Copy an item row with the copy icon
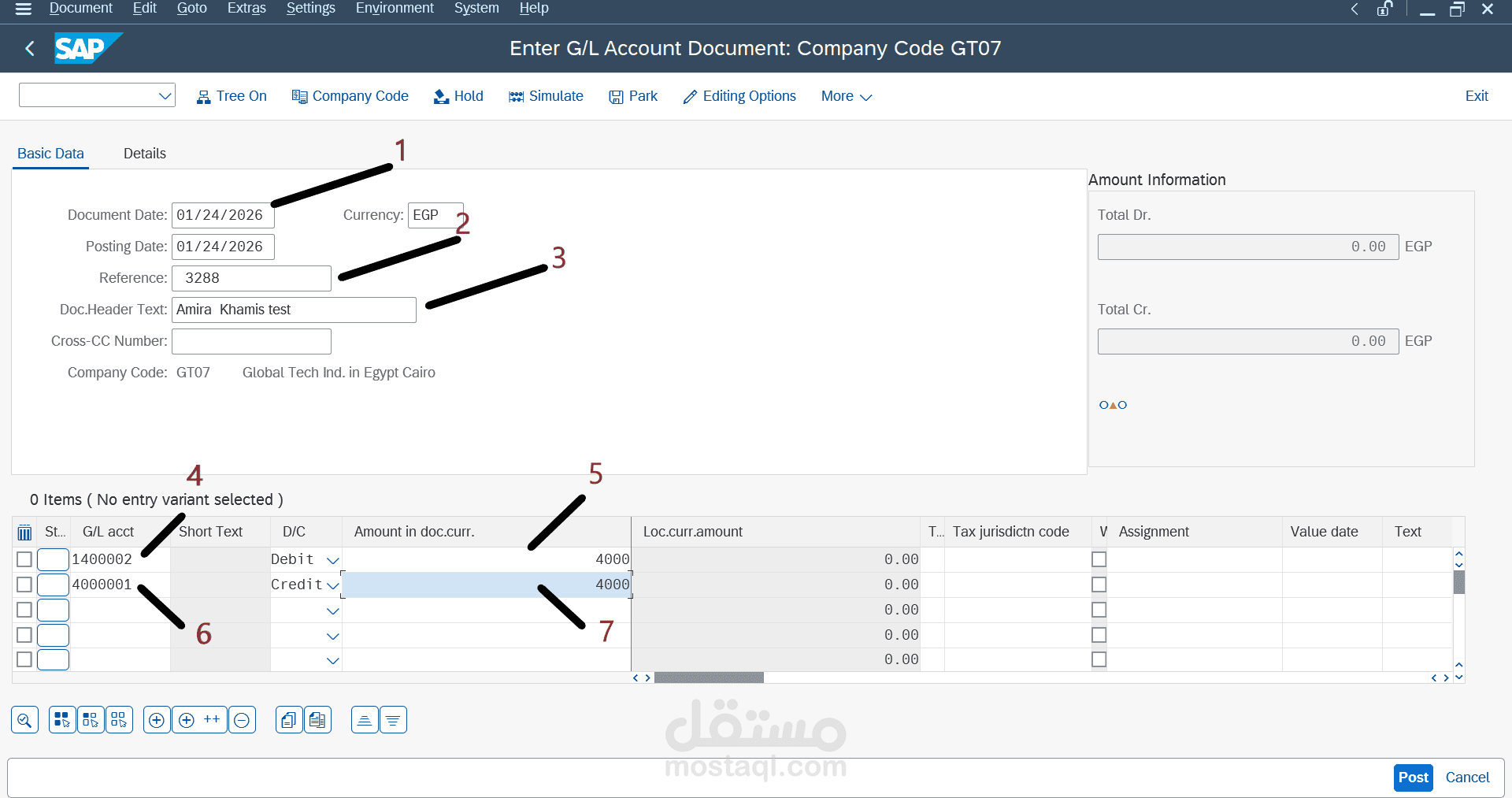The height and width of the screenshot is (798, 1512). [288, 719]
